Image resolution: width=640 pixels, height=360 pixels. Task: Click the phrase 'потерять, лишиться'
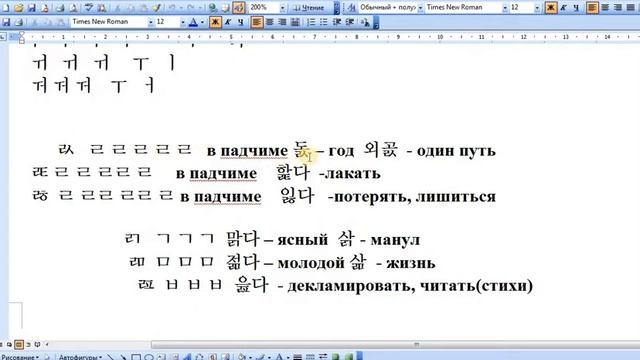415,197
